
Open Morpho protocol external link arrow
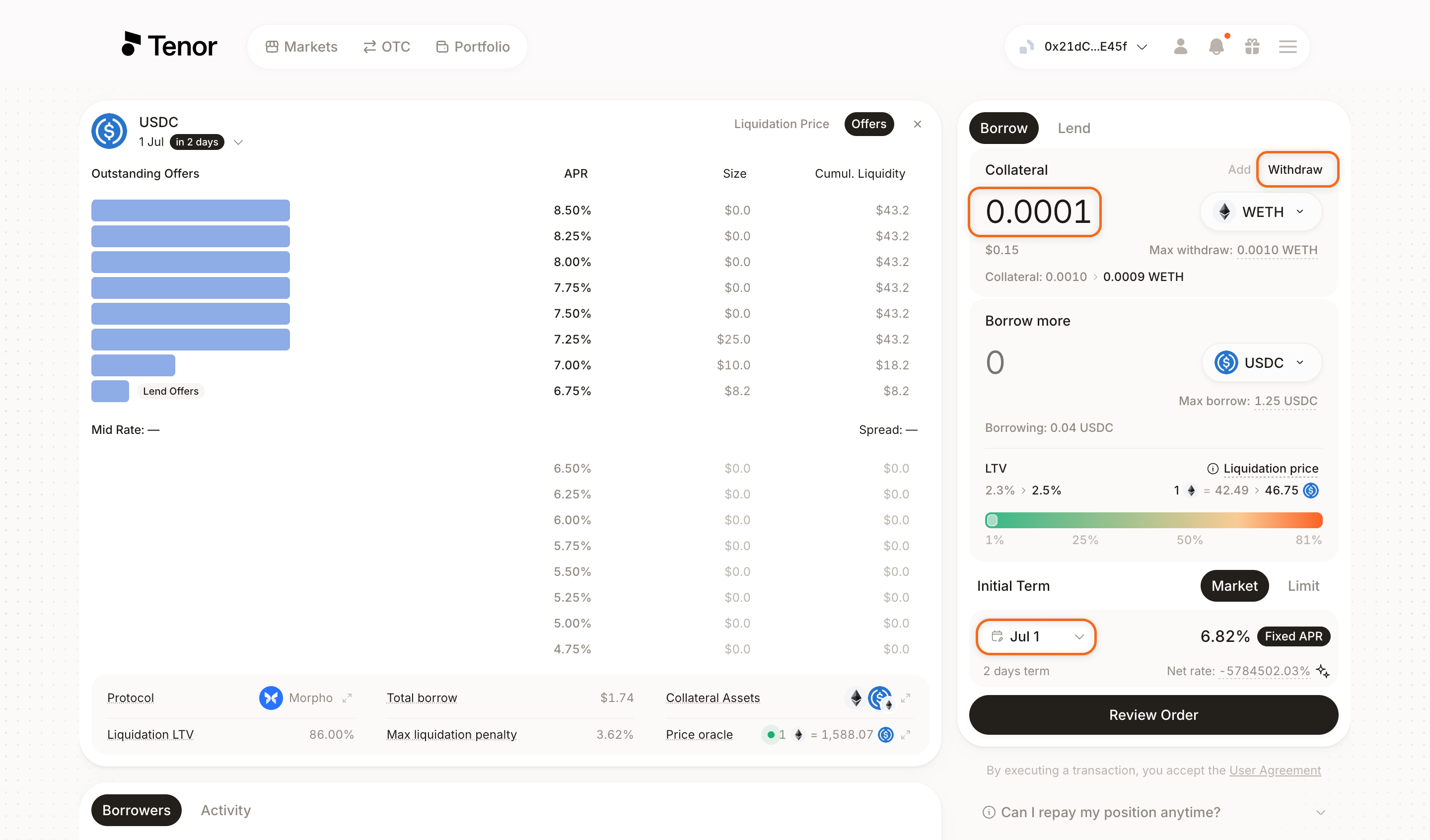[x=347, y=698]
